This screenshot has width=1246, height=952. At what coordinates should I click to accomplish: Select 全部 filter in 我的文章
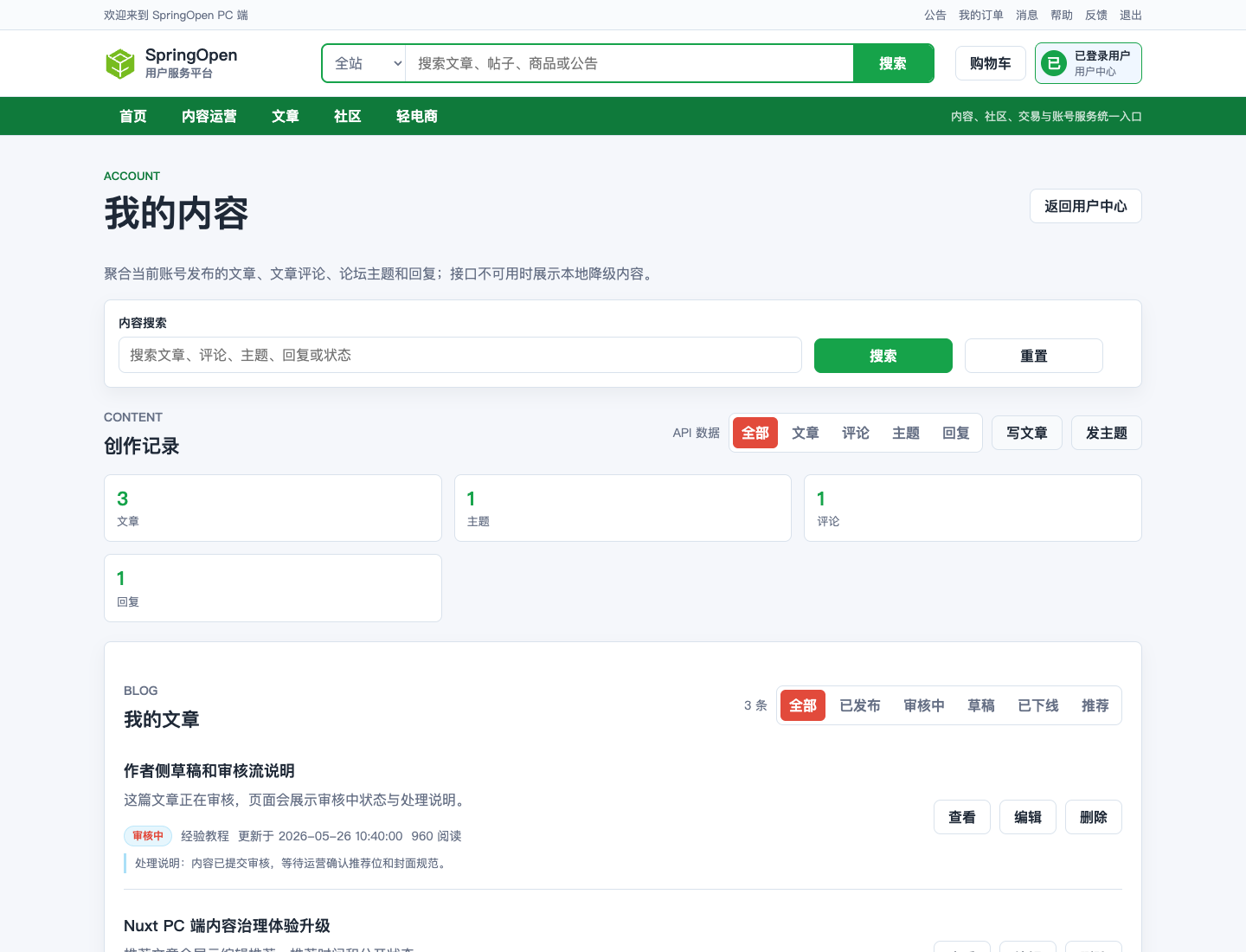pyautogui.click(x=803, y=705)
